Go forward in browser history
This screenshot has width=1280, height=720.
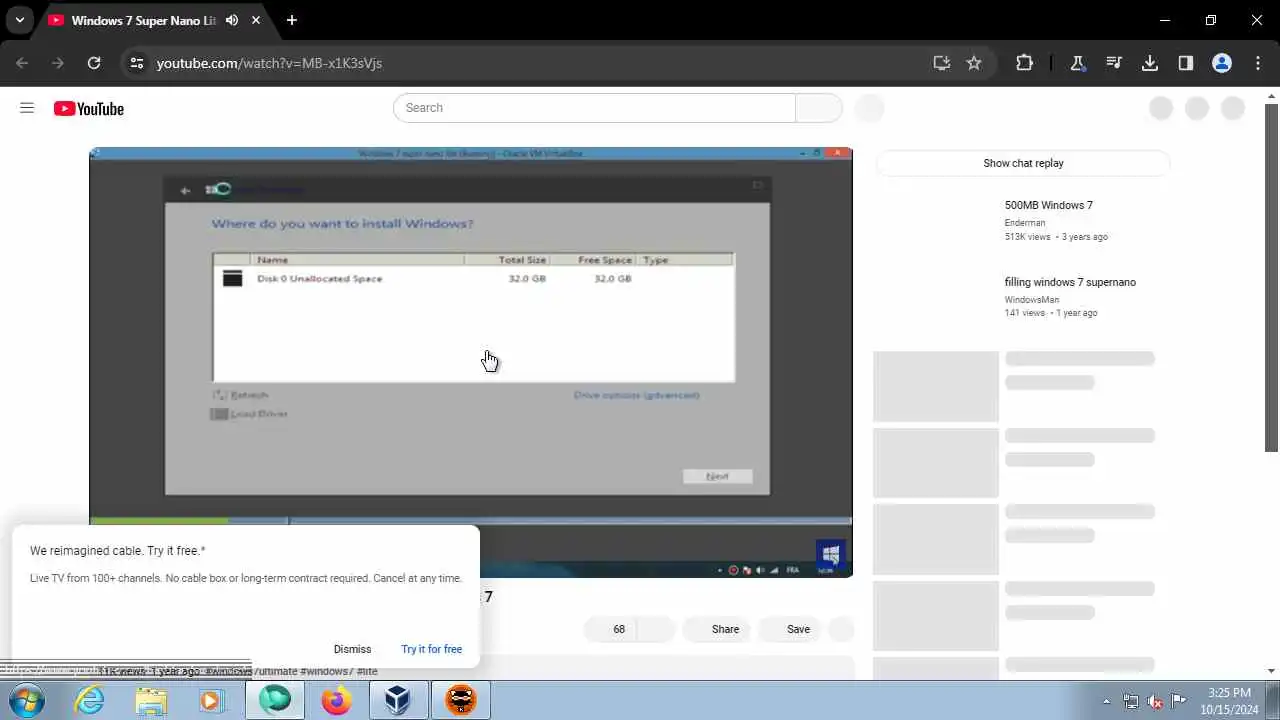coord(58,63)
